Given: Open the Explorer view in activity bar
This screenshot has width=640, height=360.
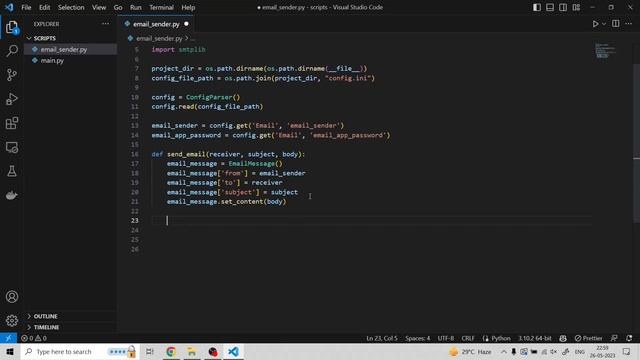Looking at the screenshot, I should pyautogui.click(x=12, y=27).
